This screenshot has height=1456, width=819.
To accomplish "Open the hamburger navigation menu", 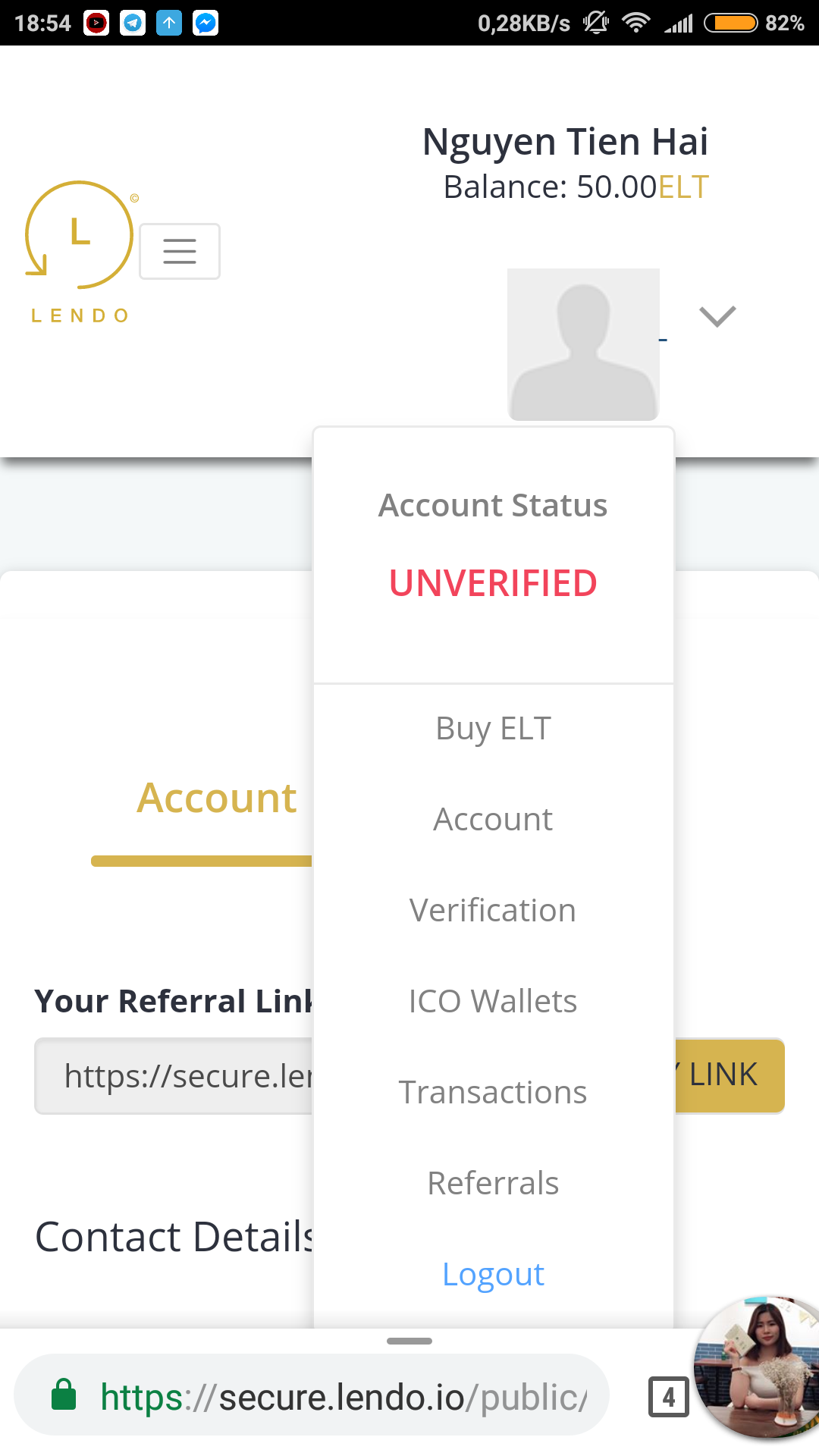I will tap(180, 251).
